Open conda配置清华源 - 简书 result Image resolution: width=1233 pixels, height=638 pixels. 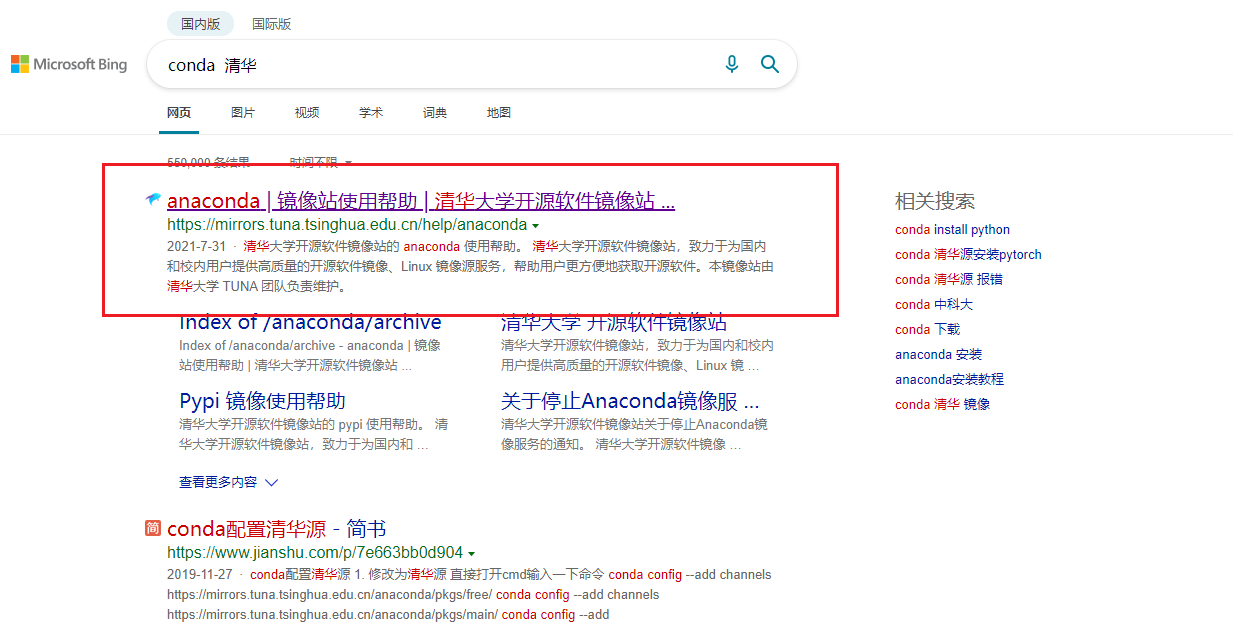tap(276, 528)
